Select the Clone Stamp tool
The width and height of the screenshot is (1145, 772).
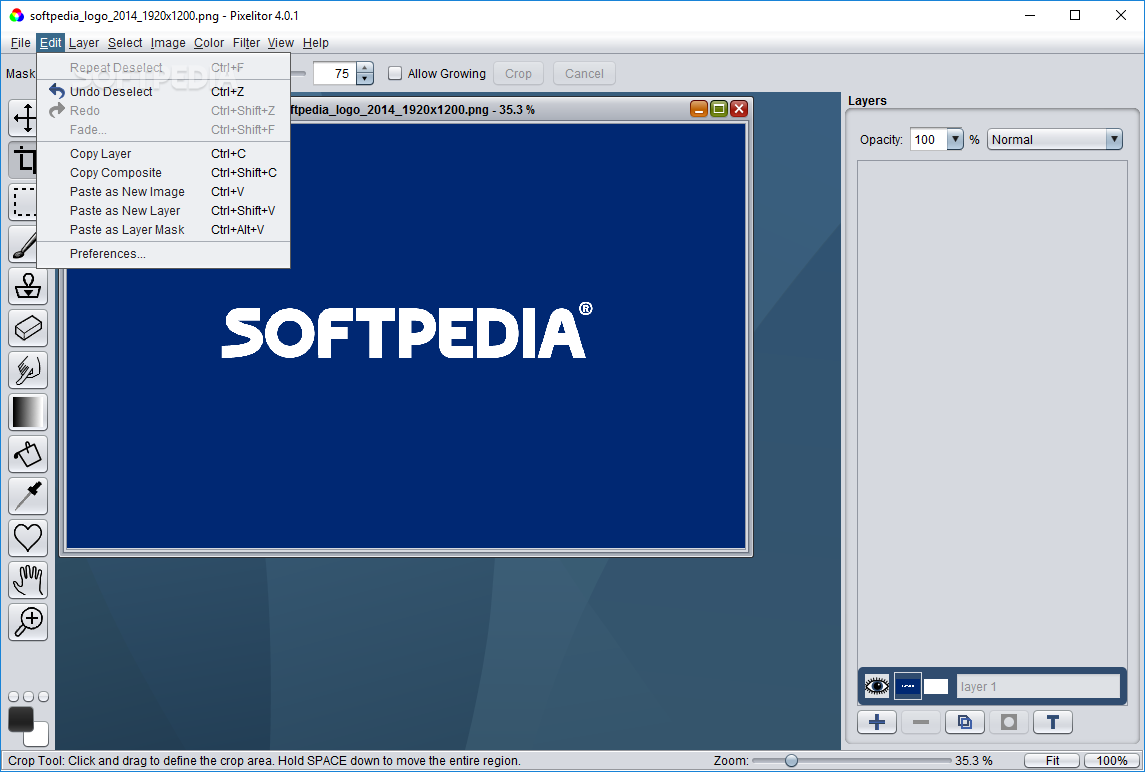coord(28,286)
